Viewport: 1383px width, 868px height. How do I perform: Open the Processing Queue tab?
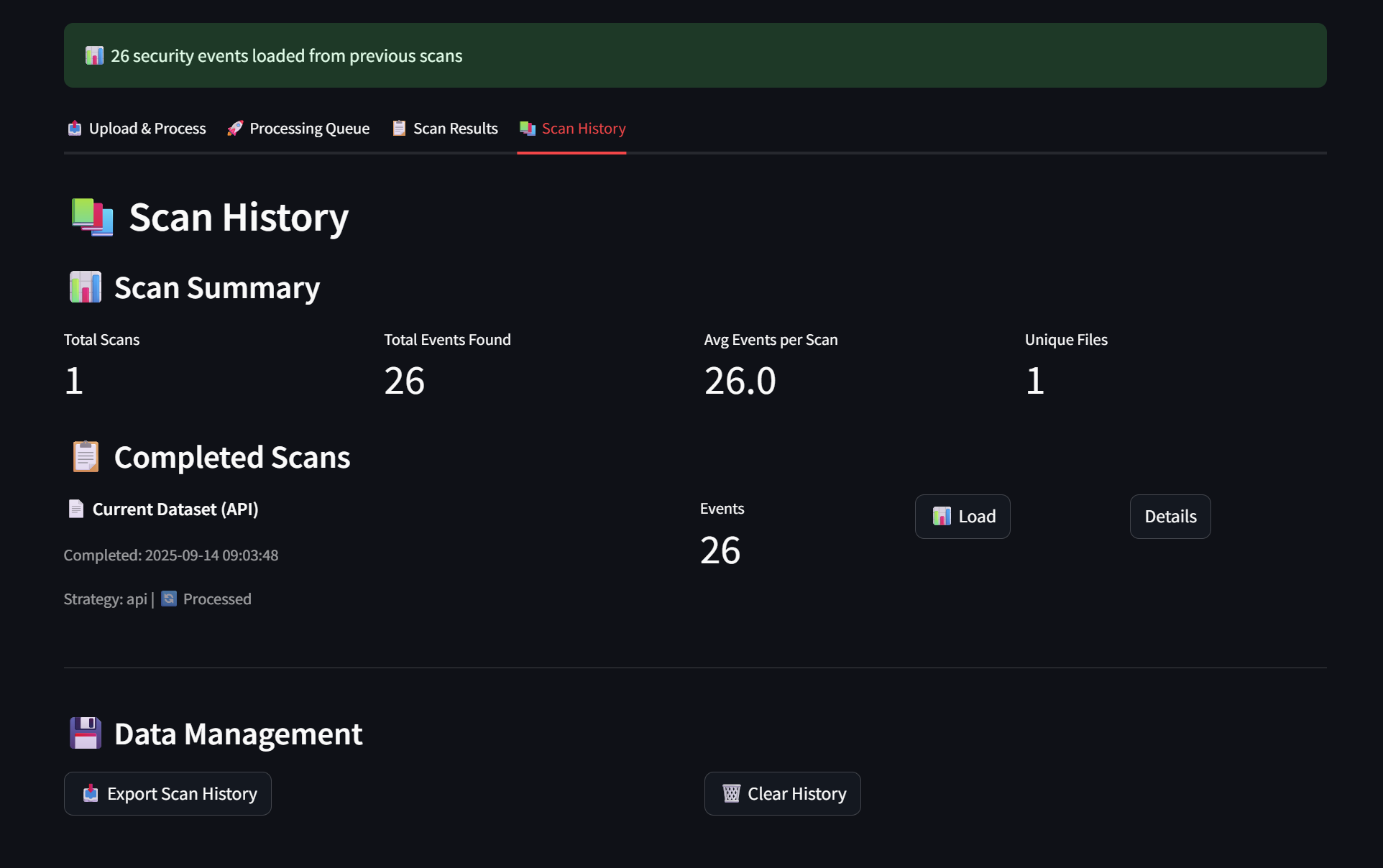pyautogui.click(x=298, y=129)
